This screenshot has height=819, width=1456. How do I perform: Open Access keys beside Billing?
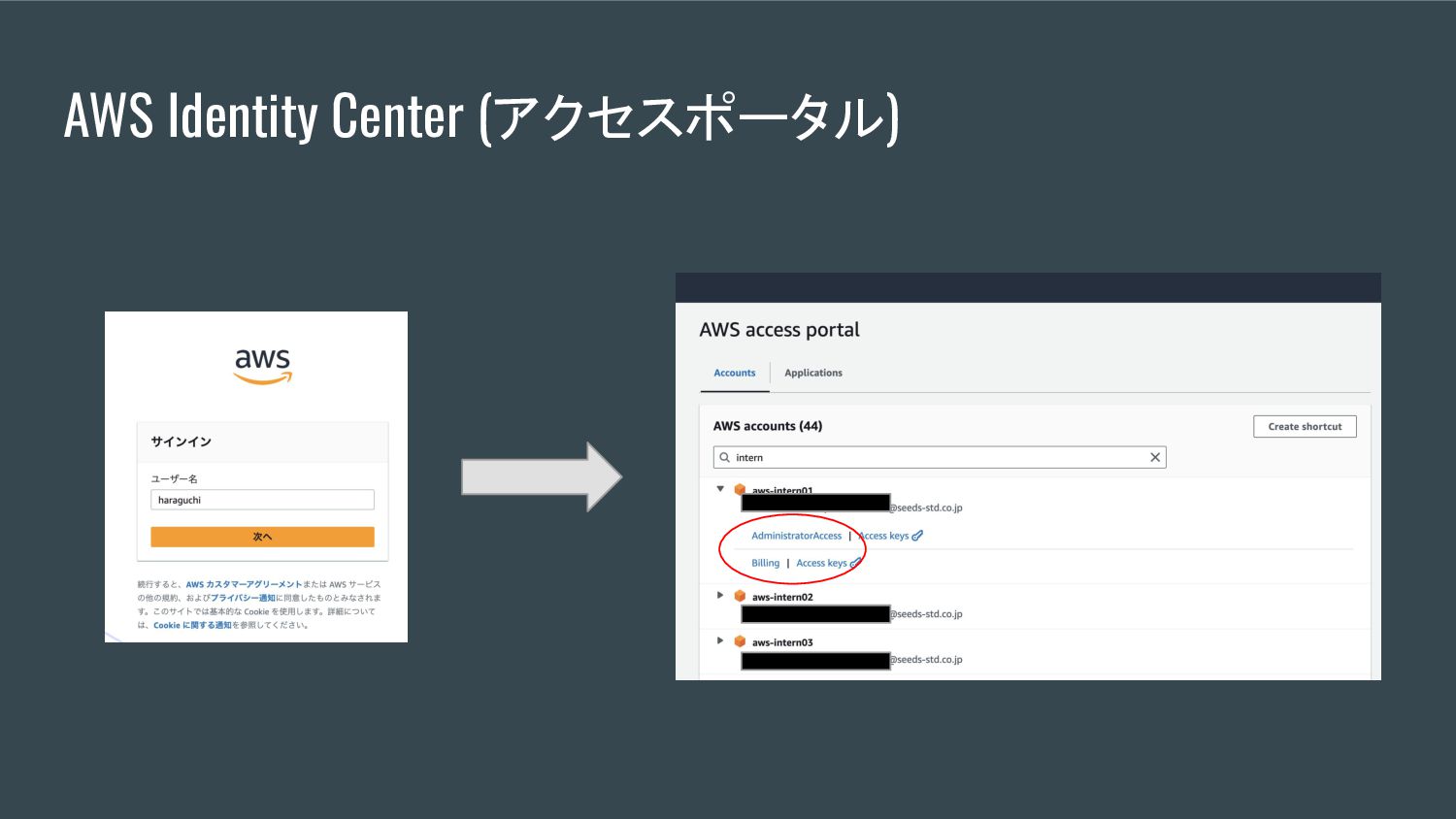[821, 563]
